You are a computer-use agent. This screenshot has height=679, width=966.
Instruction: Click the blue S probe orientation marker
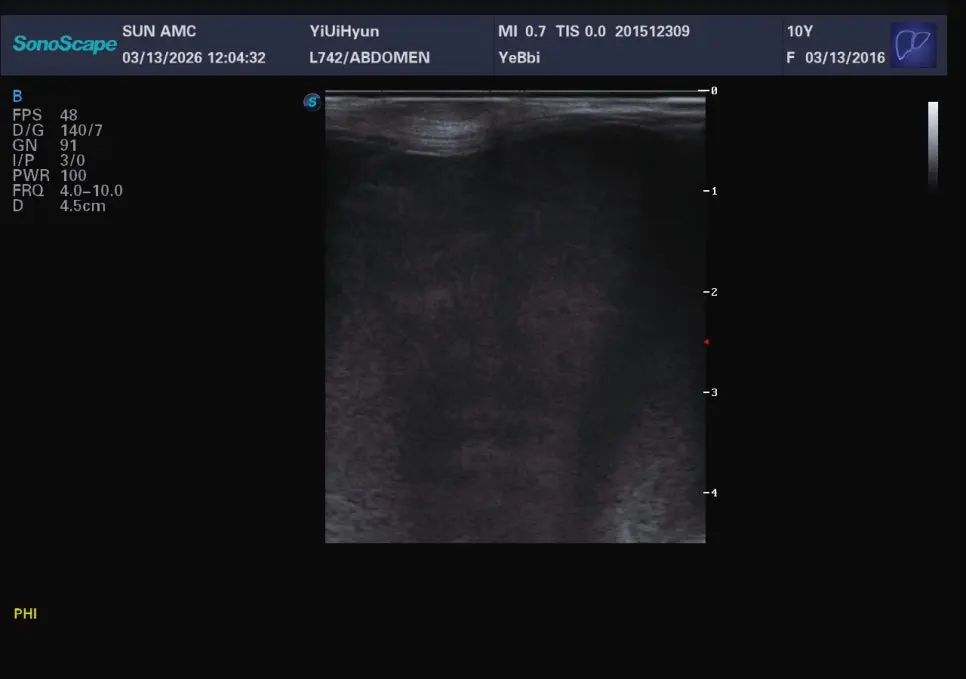[x=312, y=102]
